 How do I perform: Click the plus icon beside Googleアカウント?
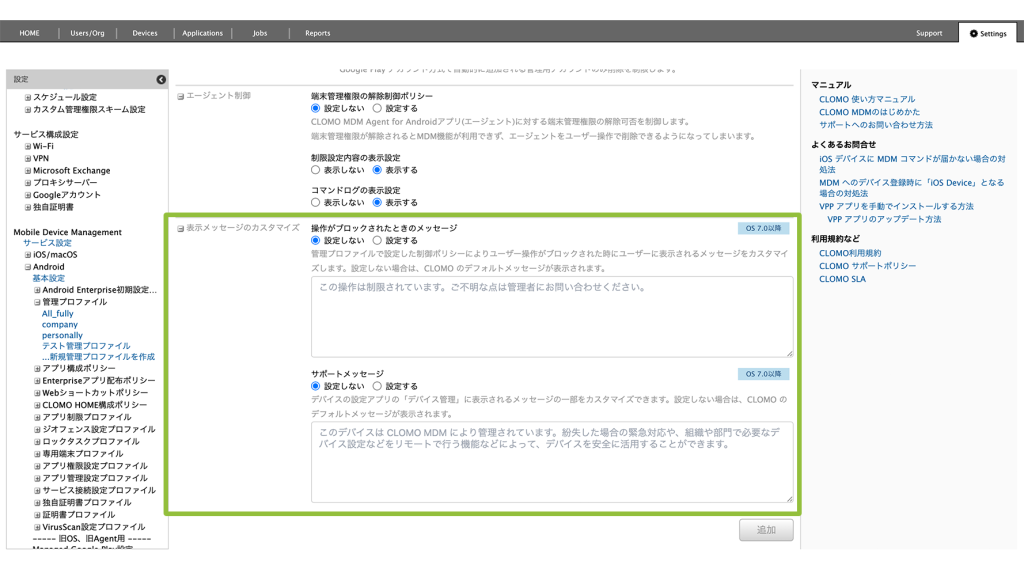pyautogui.click(x=28, y=195)
